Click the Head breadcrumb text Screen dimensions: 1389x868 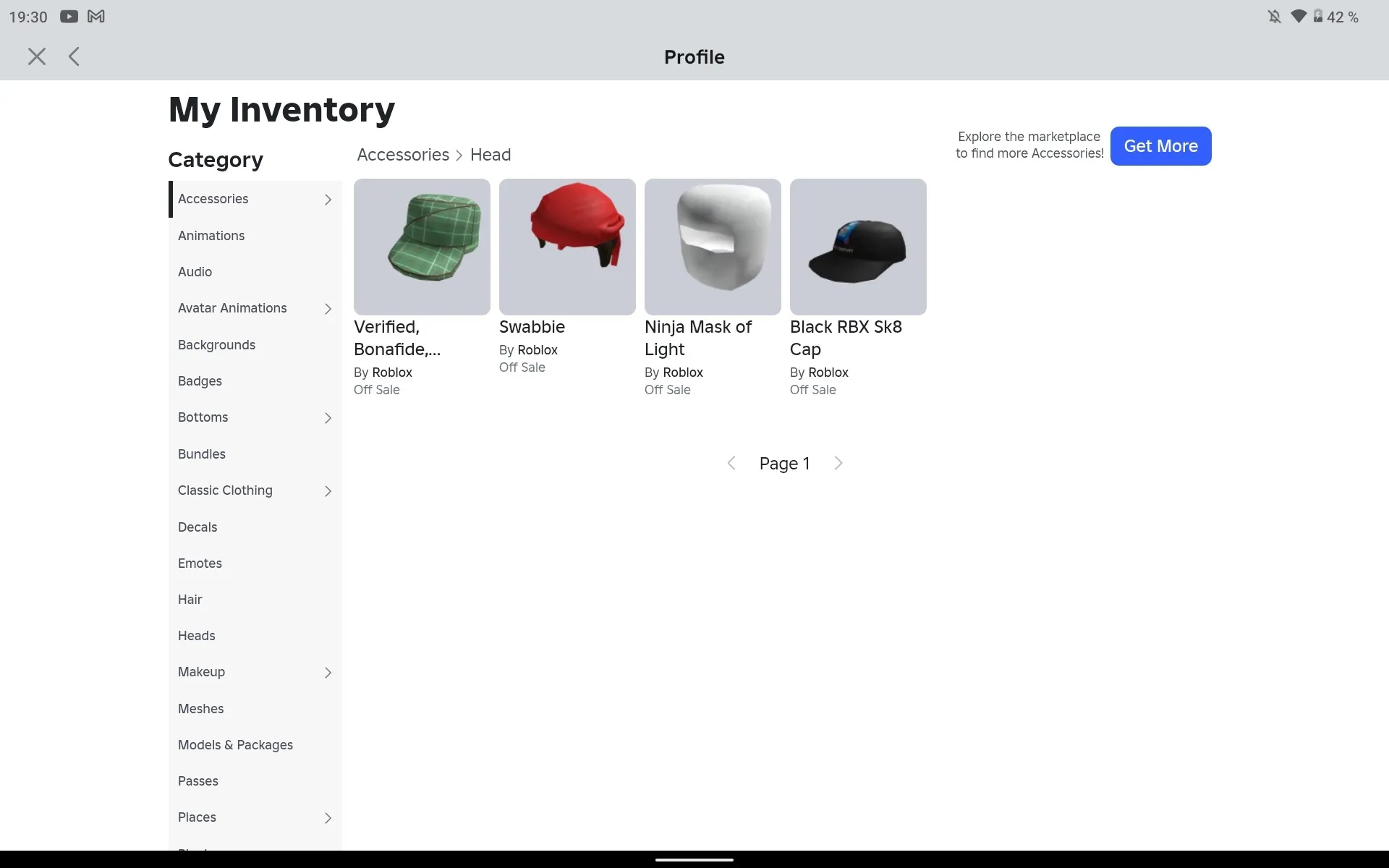point(490,155)
